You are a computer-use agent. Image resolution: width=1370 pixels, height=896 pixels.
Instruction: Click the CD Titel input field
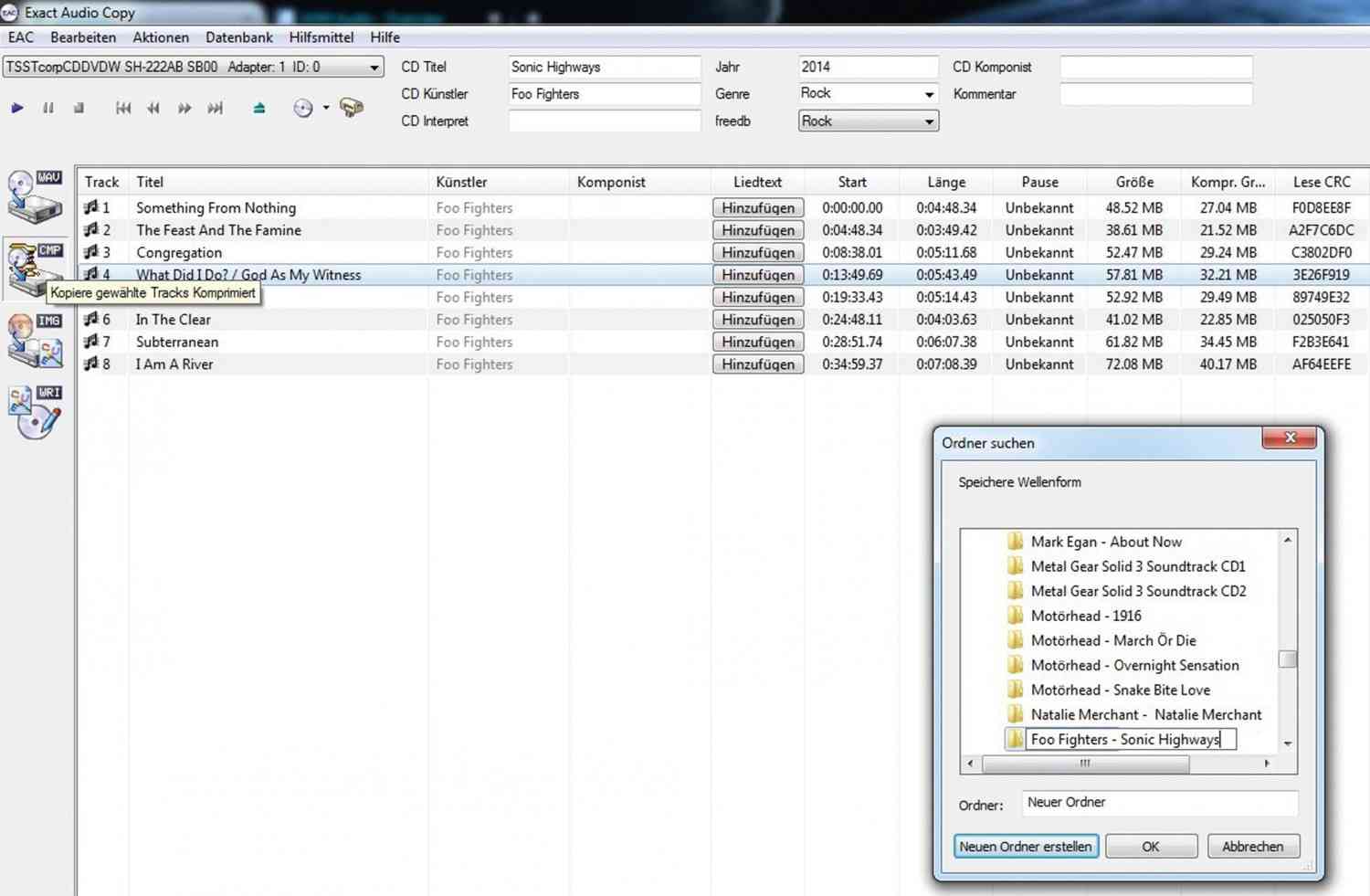(605, 67)
